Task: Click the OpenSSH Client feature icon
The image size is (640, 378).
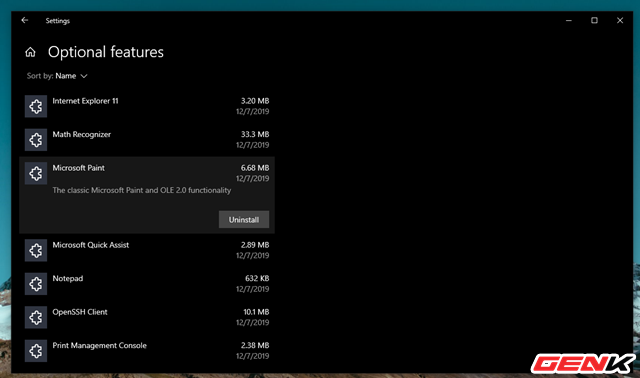Action: 36,317
